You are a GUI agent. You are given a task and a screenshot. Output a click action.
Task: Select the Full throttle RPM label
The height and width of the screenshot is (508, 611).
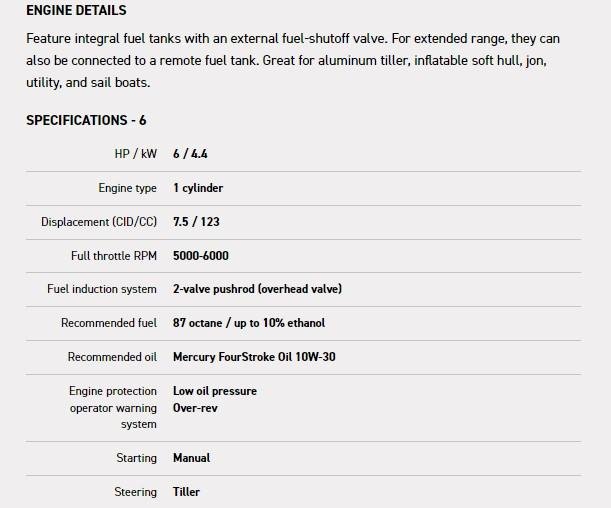tap(114, 256)
